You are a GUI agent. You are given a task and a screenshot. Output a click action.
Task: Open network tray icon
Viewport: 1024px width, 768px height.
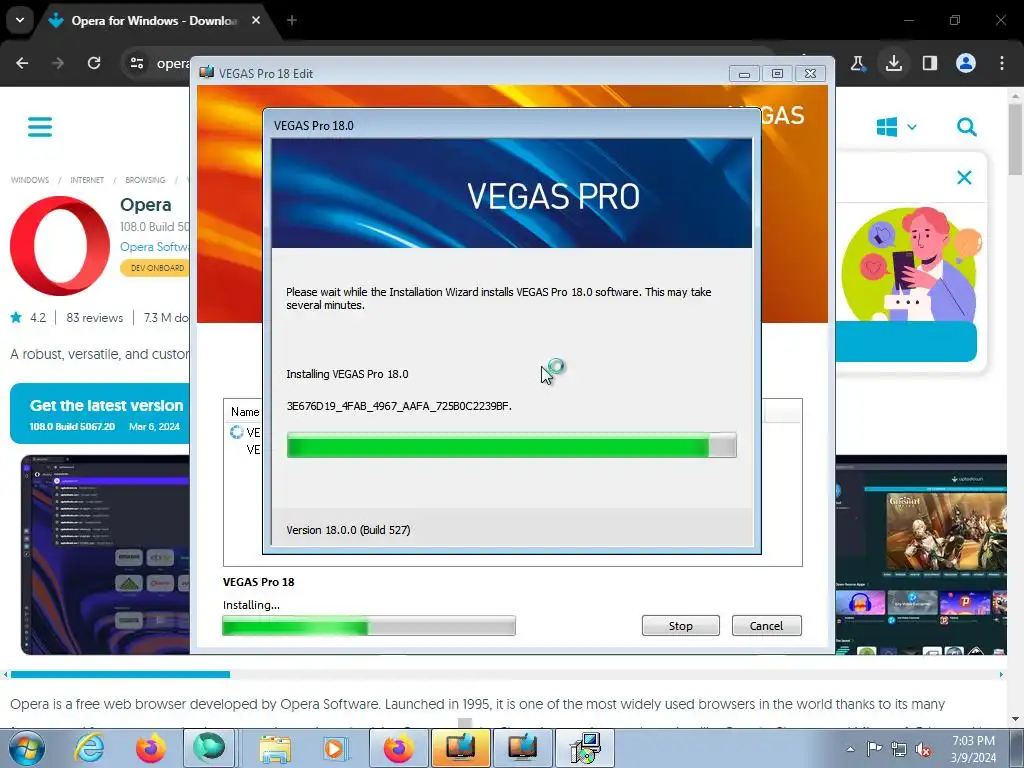(899, 749)
